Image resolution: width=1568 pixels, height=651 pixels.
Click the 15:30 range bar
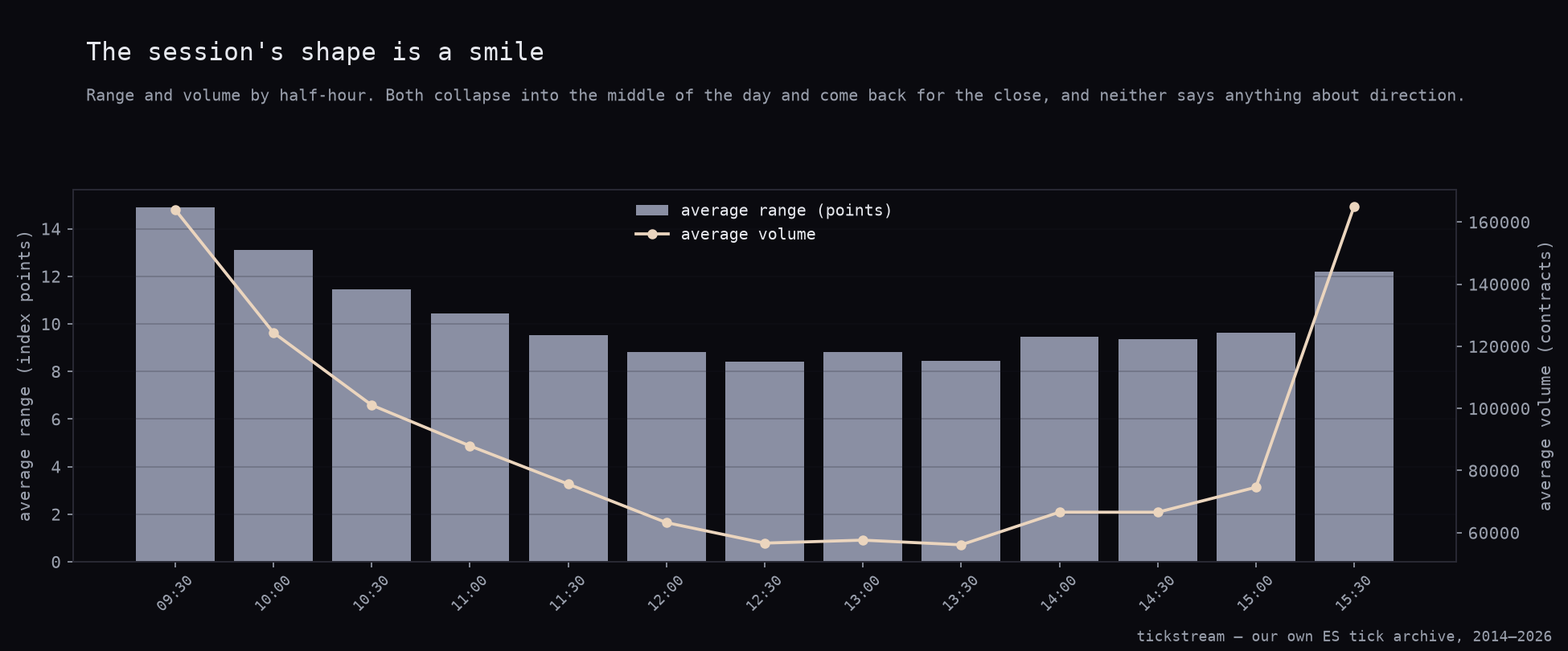pos(1354,416)
